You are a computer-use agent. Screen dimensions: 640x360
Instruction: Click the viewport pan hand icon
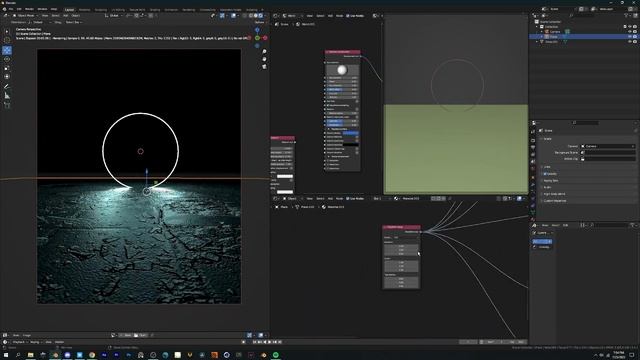coord(264,59)
